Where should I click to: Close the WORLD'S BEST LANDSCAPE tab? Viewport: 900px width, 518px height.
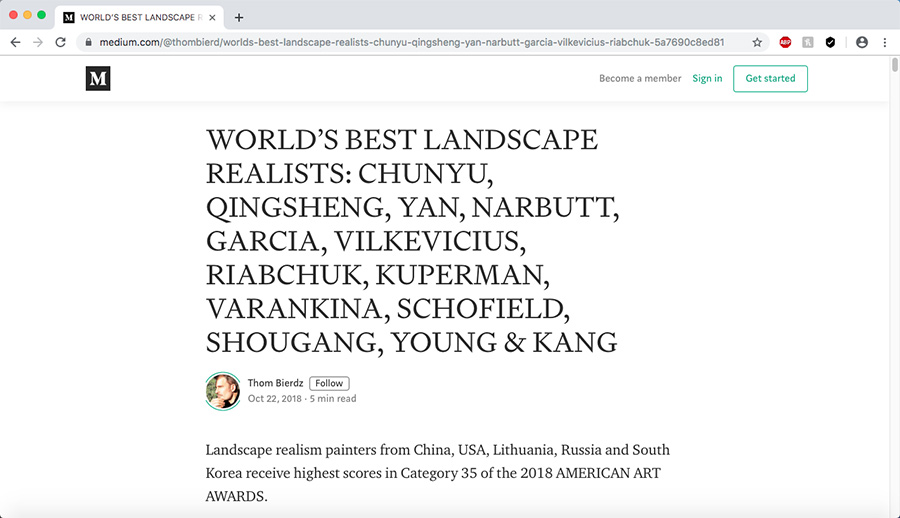(212, 18)
